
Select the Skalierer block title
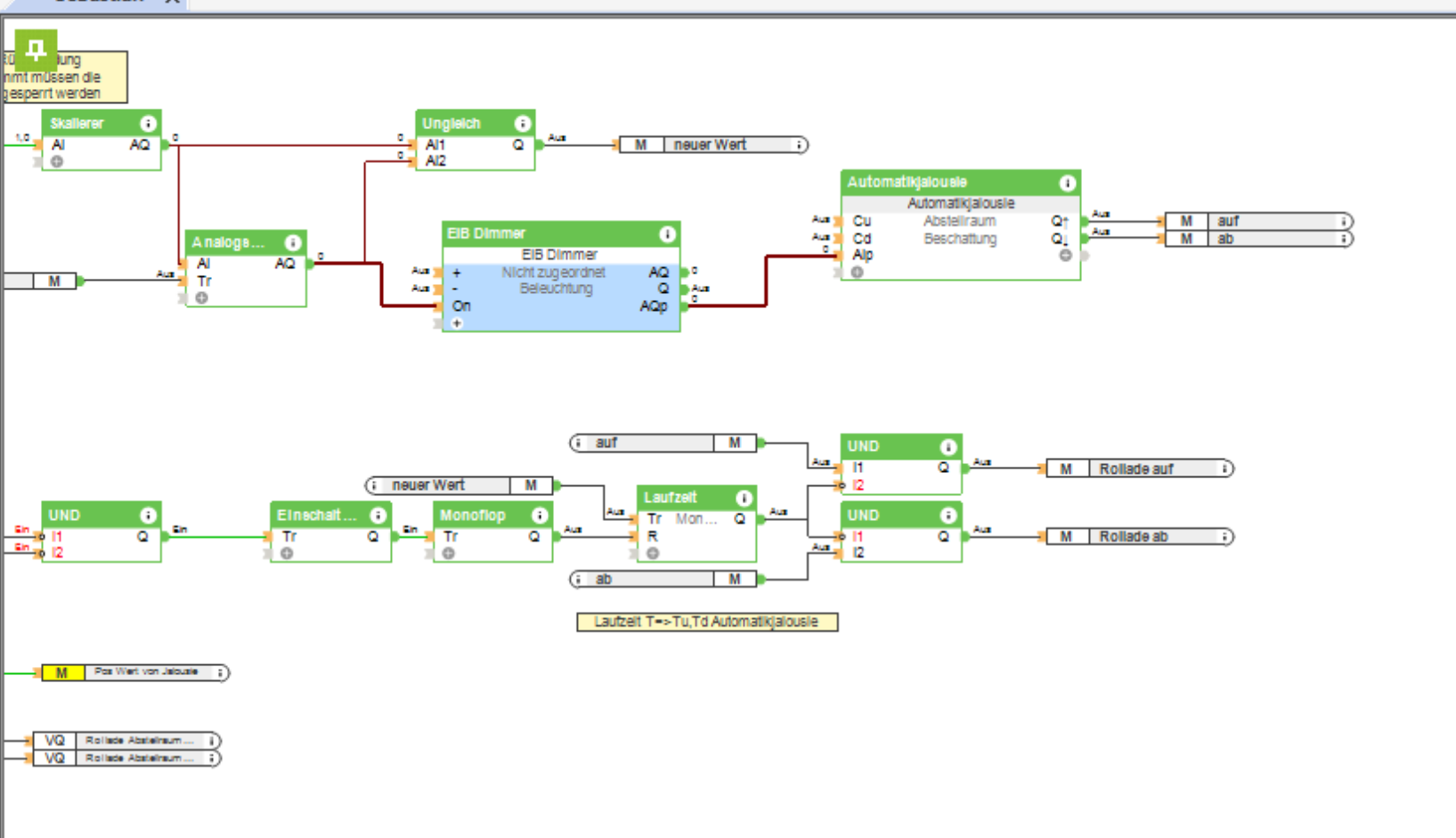[x=77, y=123]
